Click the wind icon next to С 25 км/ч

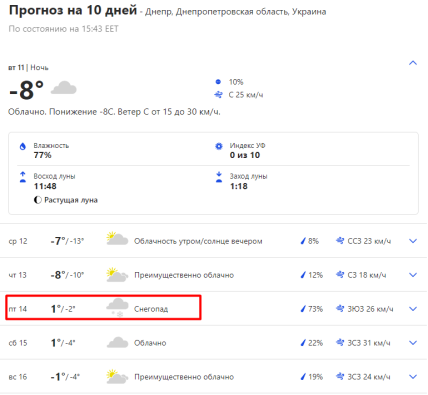pos(218,95)
